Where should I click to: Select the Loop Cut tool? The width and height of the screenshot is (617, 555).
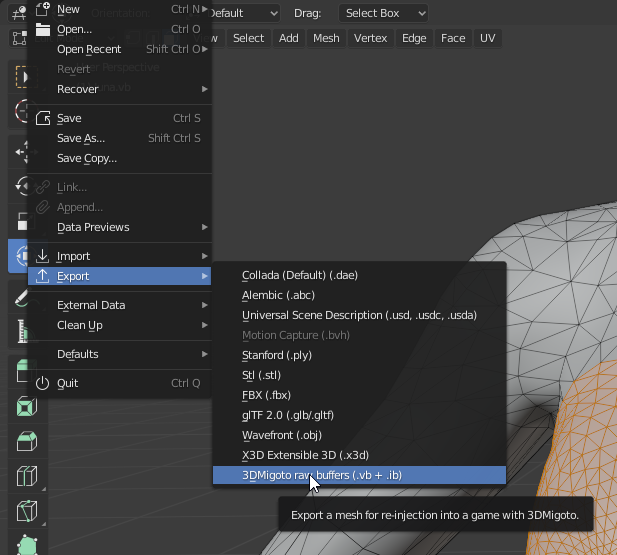(x=27, y=475)
